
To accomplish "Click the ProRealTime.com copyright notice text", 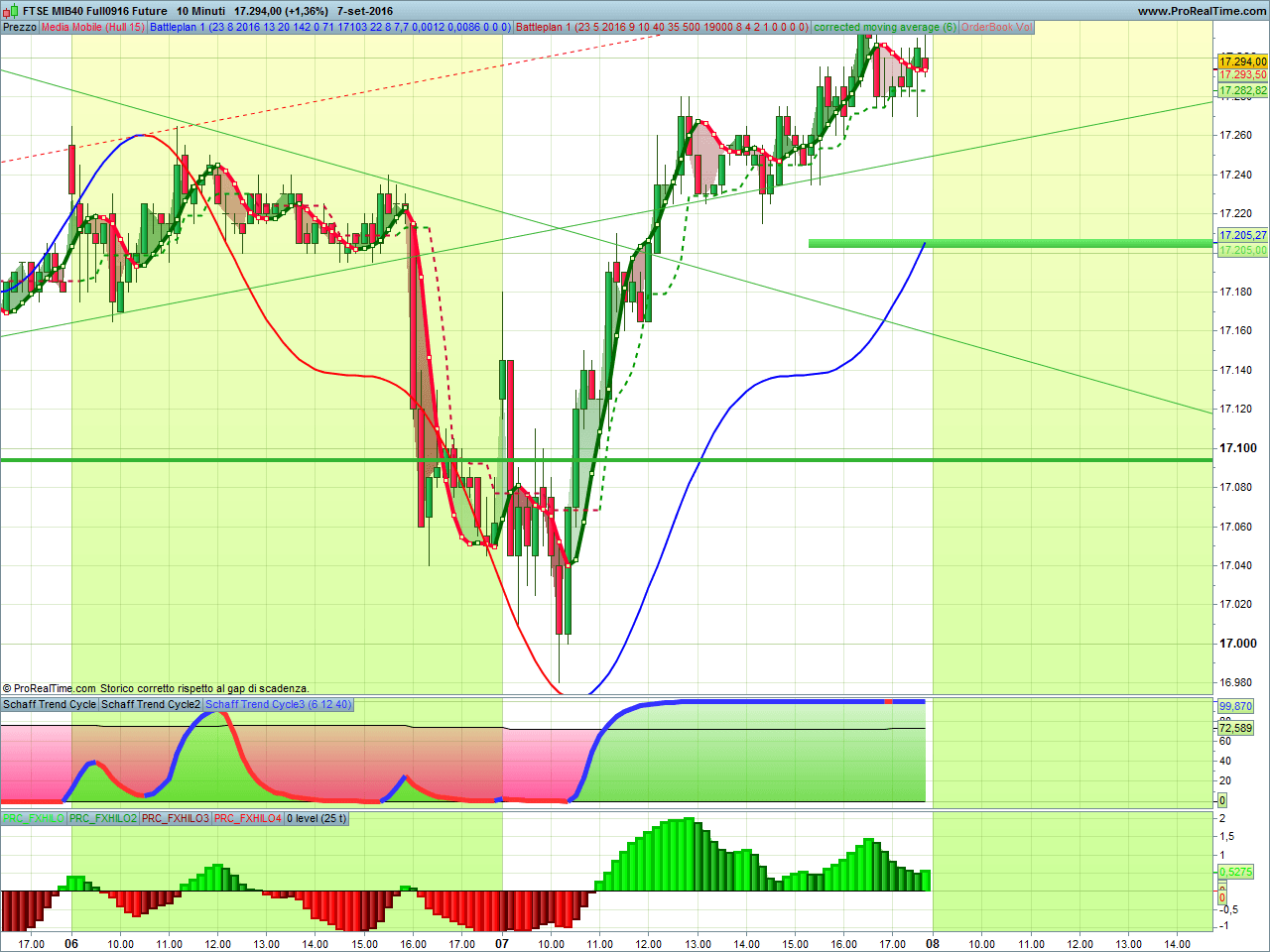I will click(156, 688).
